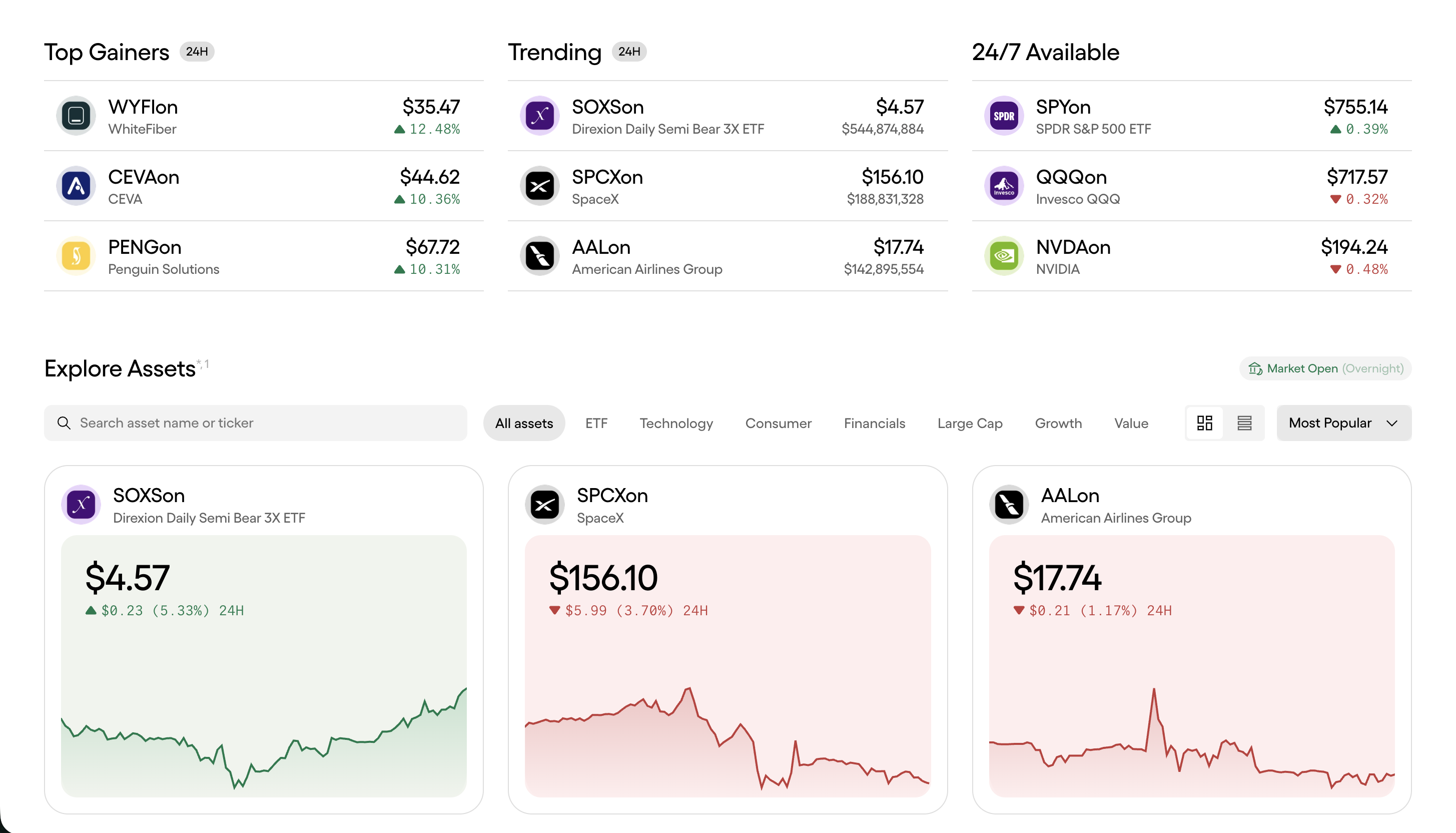
Task: Filter assets by Growth
Action: tap(1058, 423)
